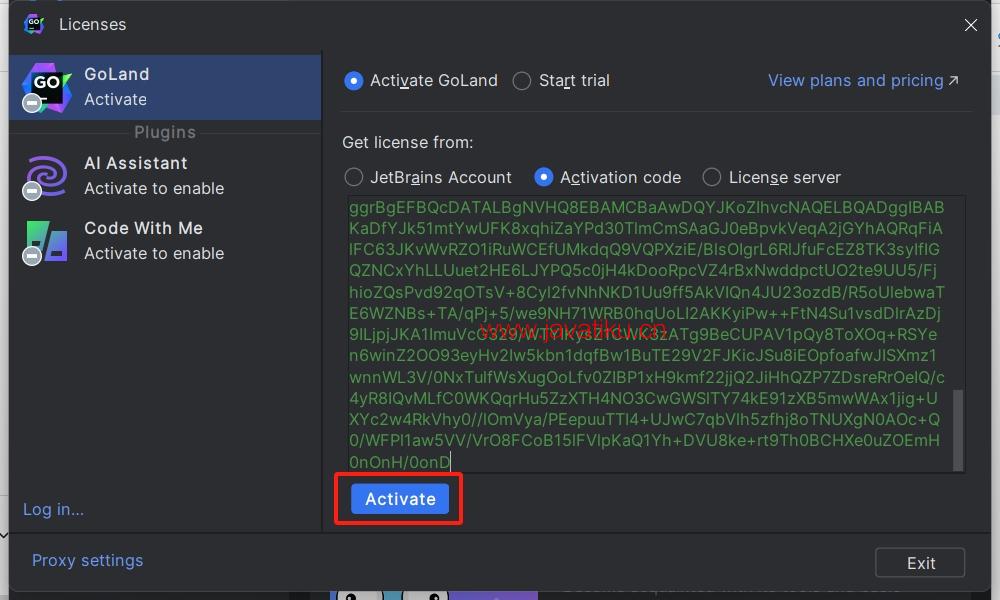Viewport: 1000px width, 600px height.
Task: Click the minus badge on AI Assistant icon
Action: click(x=32, y=191)
